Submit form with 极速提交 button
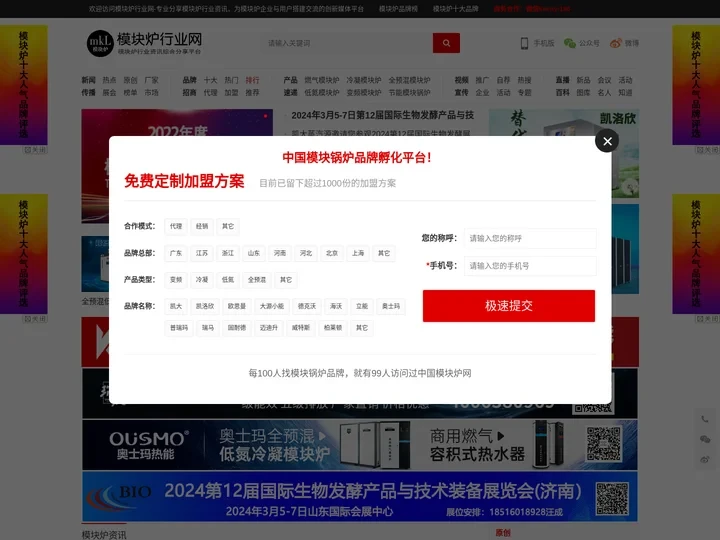The width and height of the screenshot is (720, 540). (x=509, y=306)
